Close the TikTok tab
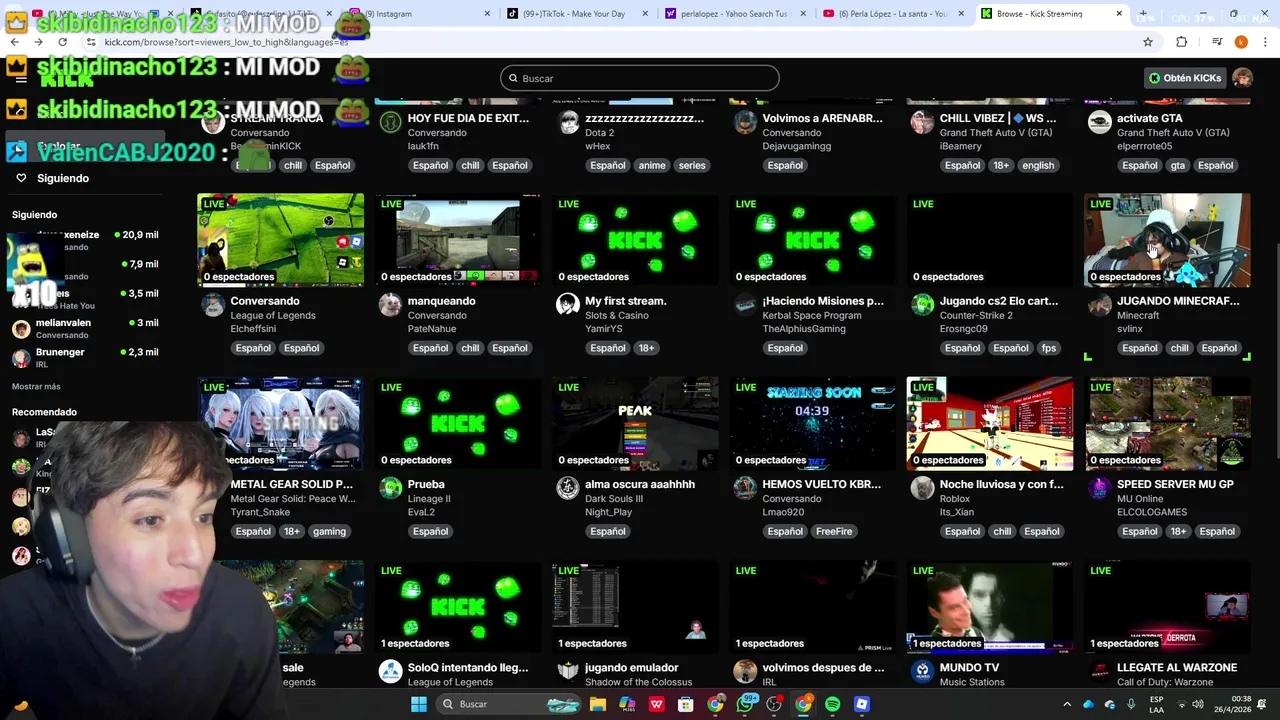The image size is (1280, 720). (x=645, y=14)
